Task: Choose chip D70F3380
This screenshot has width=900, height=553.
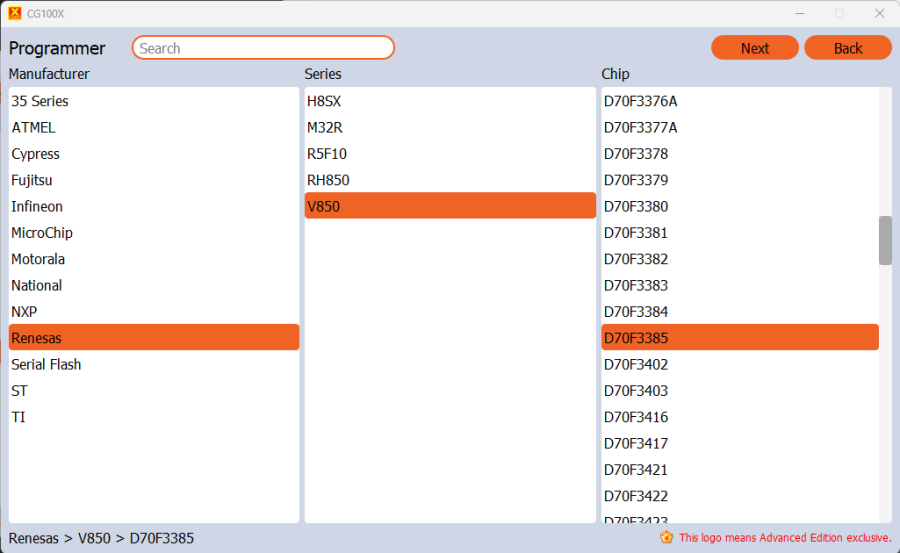Action: 636,207
